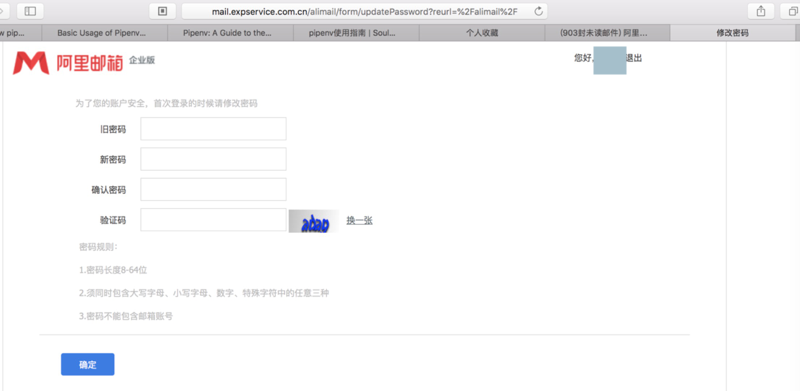The image size is (800, 391).
Task: Focus the 验证码 input field
Action: (213, 220)
